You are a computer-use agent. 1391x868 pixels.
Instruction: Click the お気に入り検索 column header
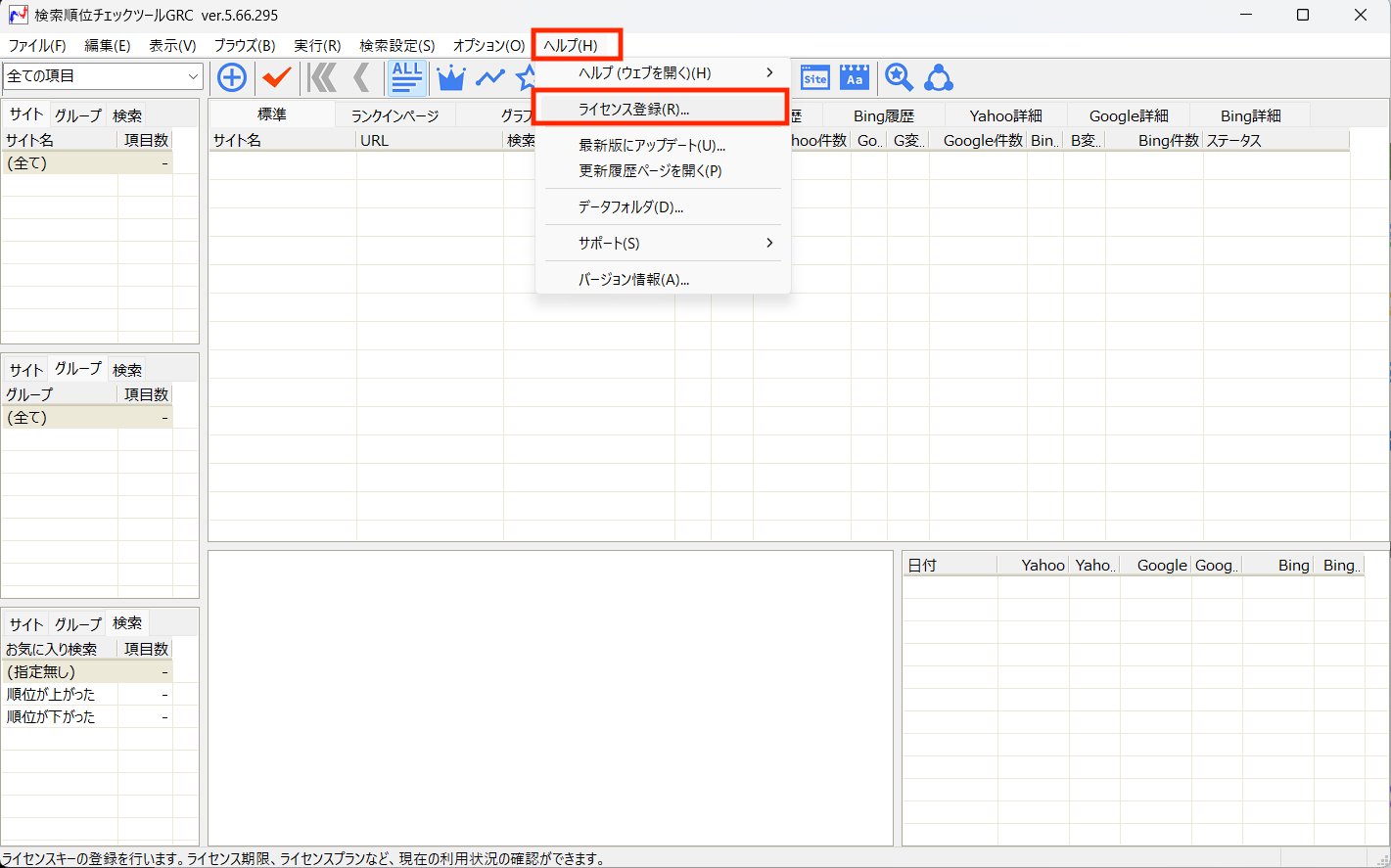click(x=60, y=649)
